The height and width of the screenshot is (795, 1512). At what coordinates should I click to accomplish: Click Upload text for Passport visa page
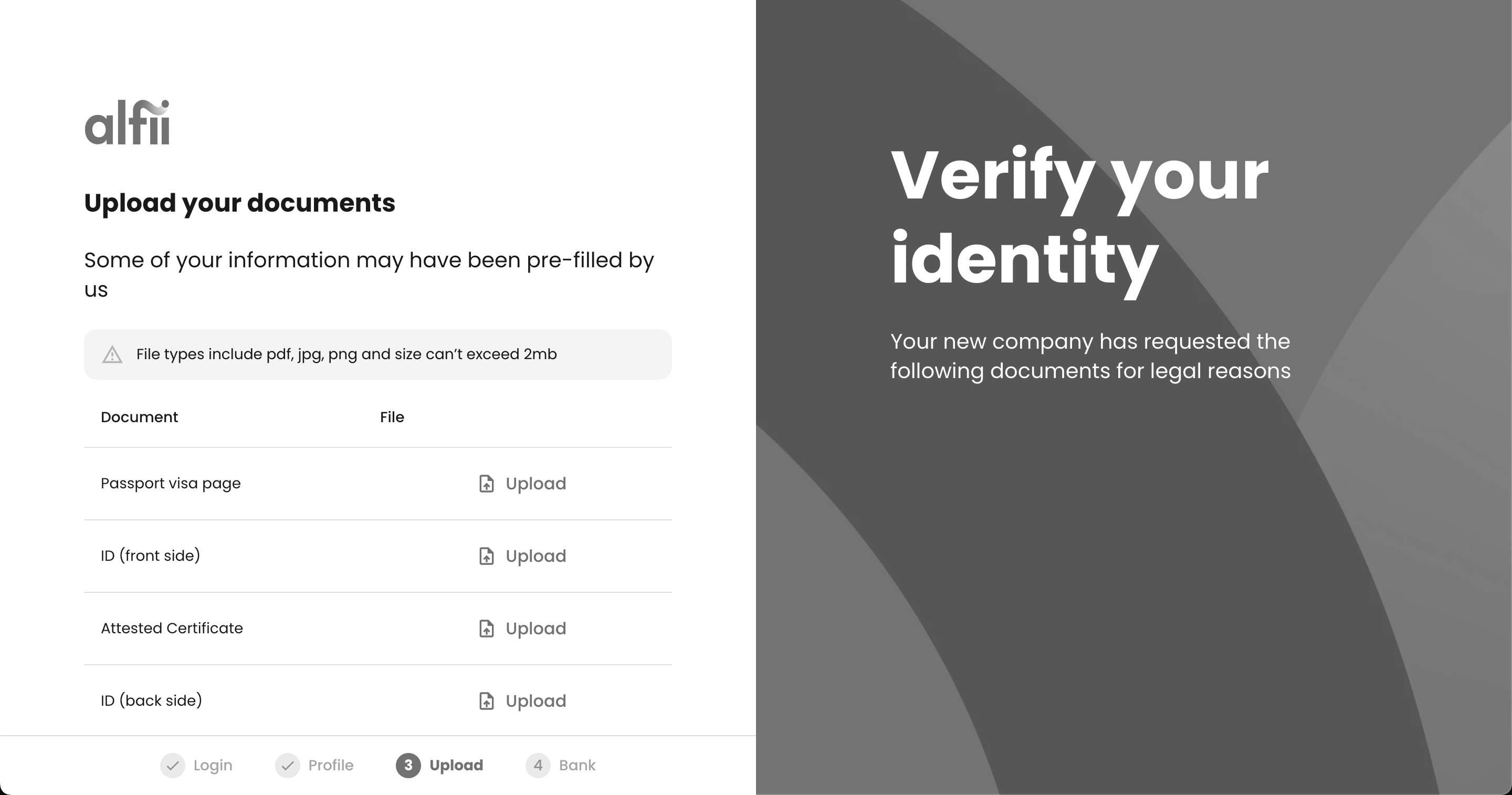point(536,484)
